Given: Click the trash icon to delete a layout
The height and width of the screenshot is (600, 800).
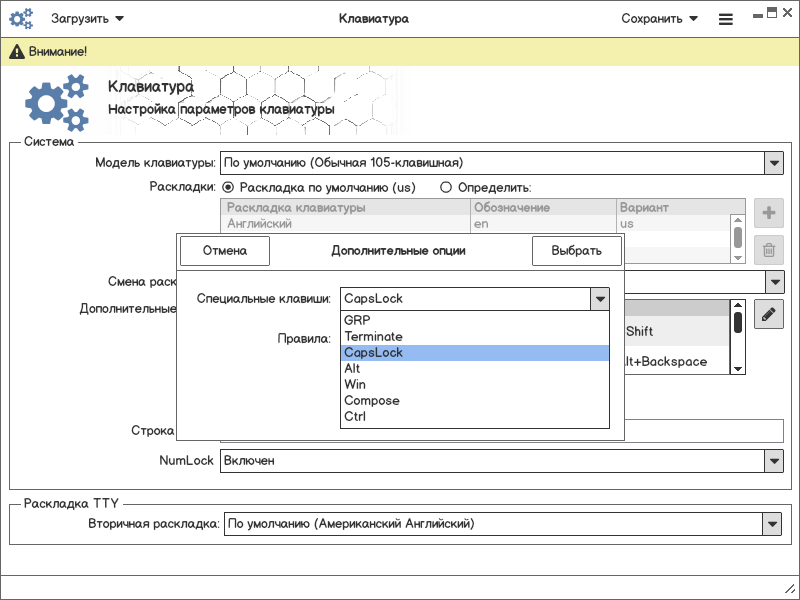Looking at the screenshot, I should [x=768, y=251].
